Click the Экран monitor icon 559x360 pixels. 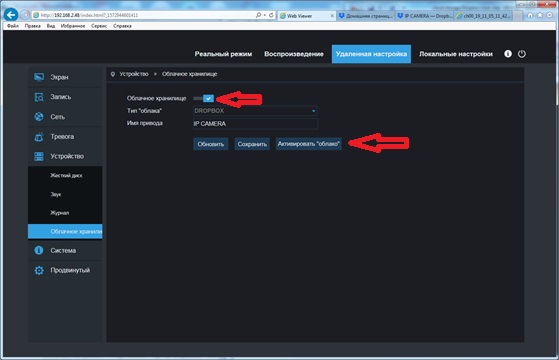[x=39, y=77]
